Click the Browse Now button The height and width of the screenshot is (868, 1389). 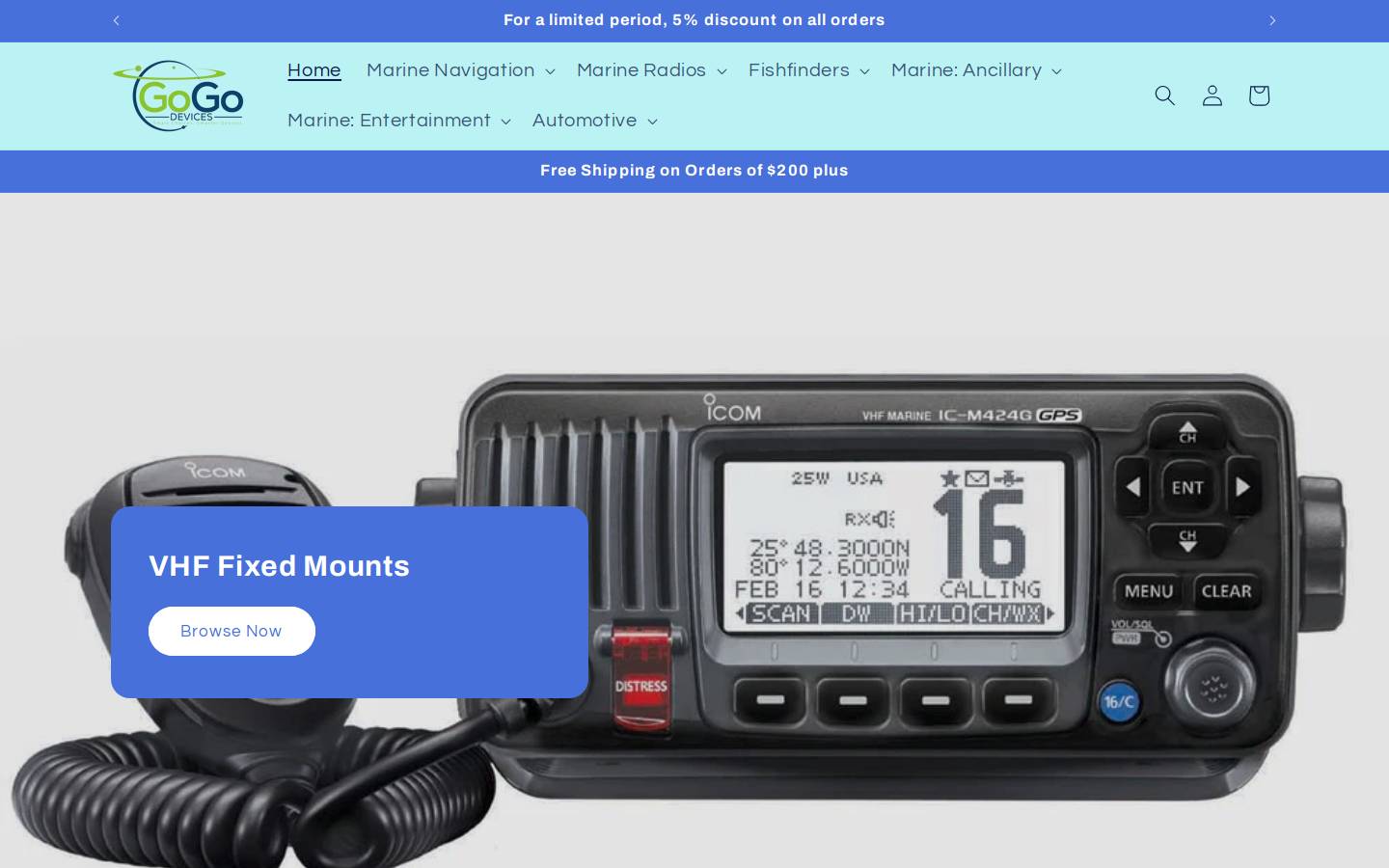[x=231, y=631]
